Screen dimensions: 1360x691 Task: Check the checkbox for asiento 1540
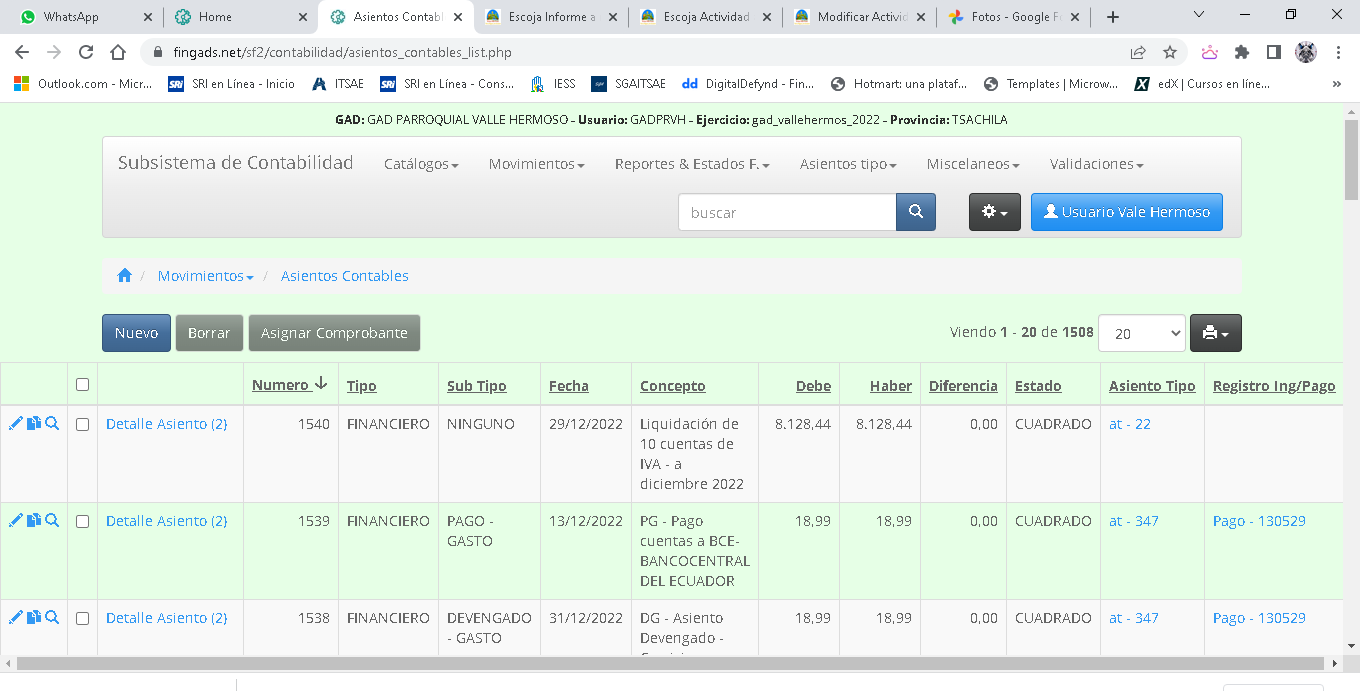point(82,424)
